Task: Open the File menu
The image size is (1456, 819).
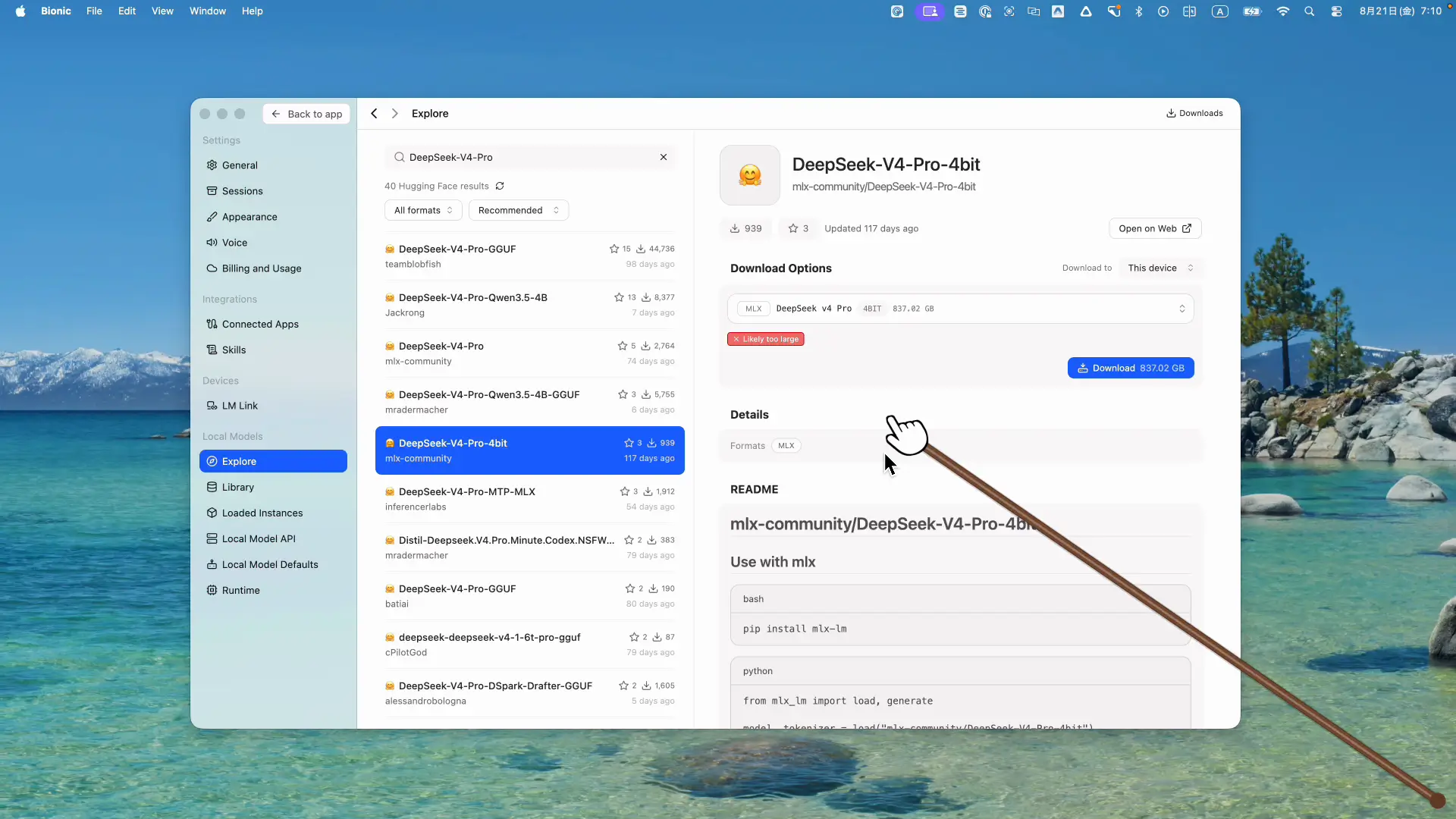Action: [94, 11]
